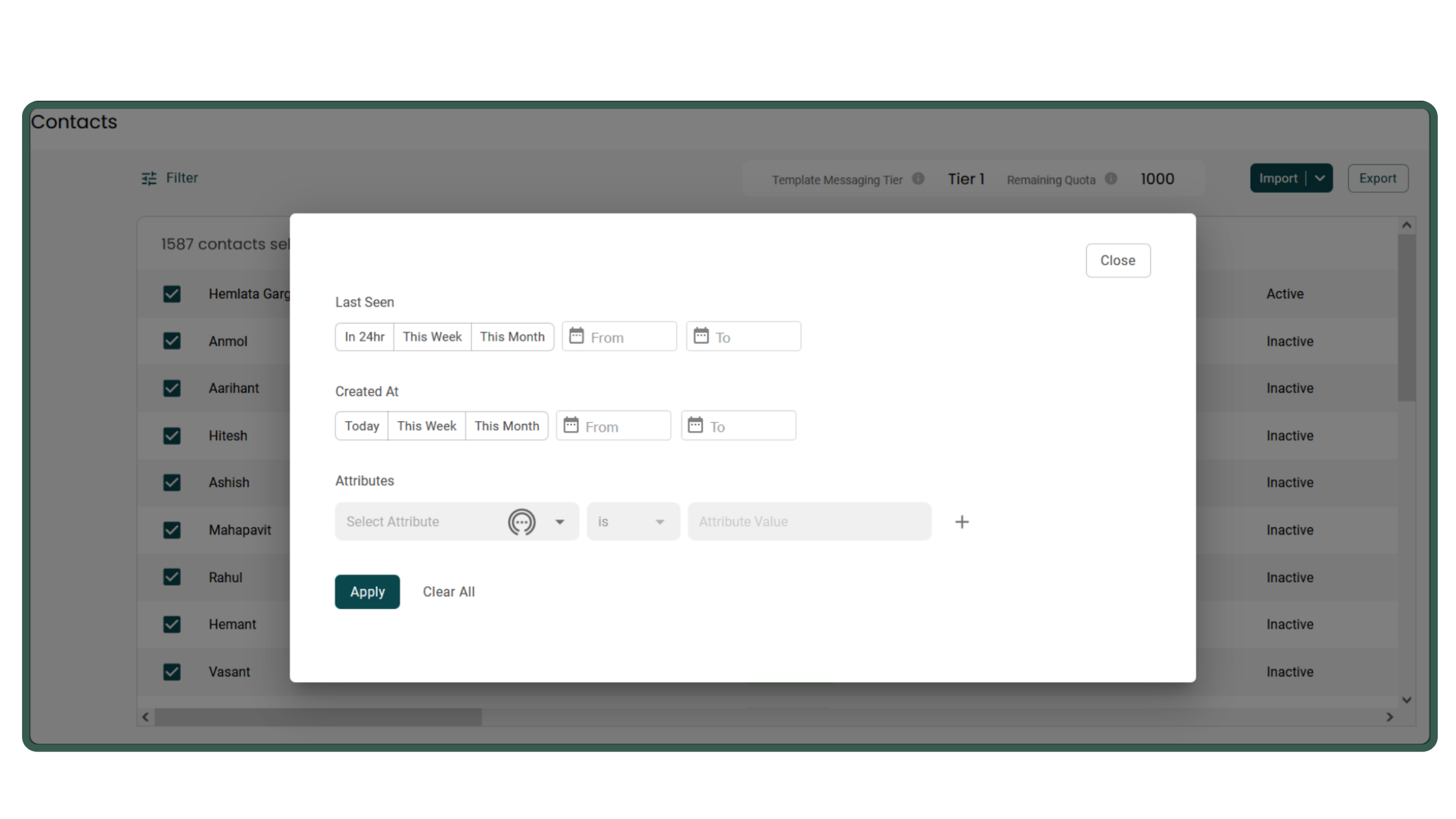Click the Attribute Value input field
Screen dimensions: 1456x819
[809, 522]
